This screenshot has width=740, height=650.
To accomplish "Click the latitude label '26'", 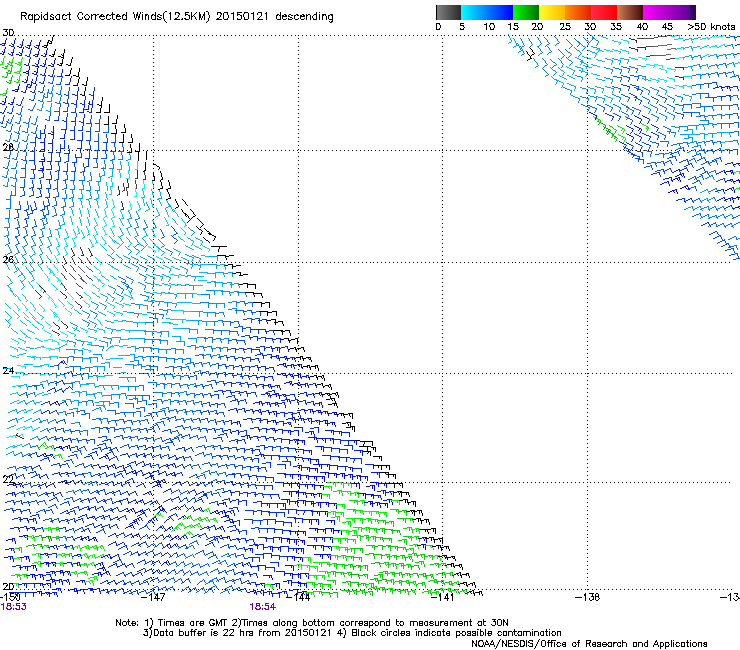I will click(x=8, y=259).
